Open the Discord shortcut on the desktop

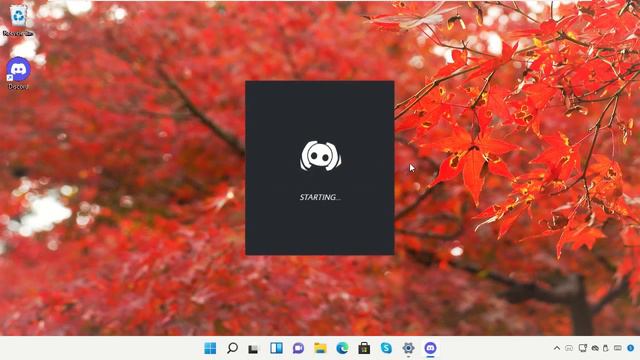[18, 73]
